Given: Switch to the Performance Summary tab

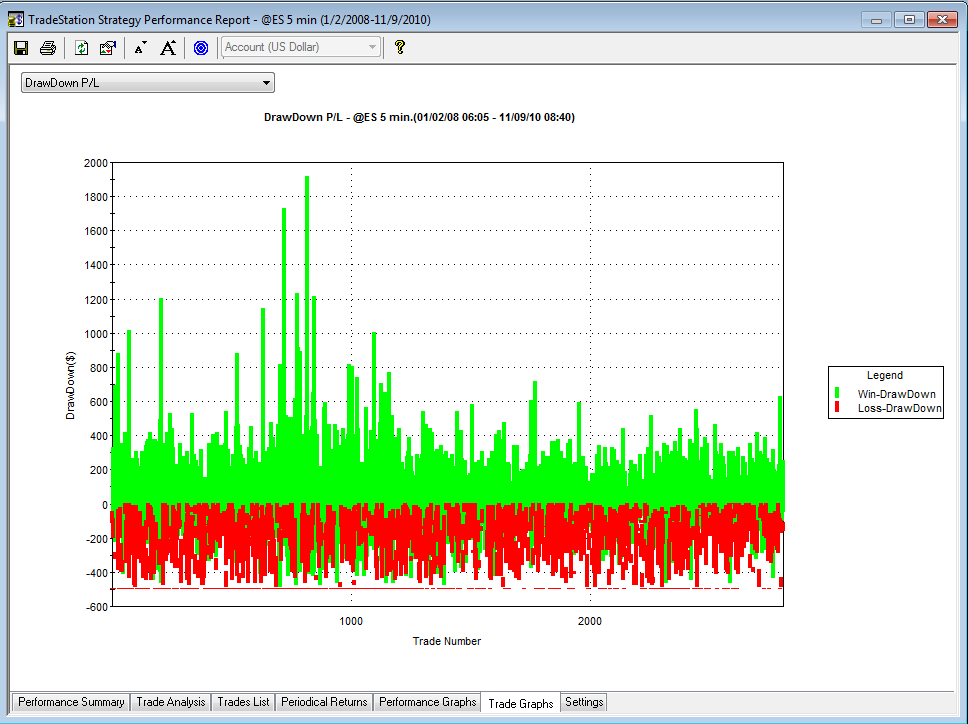Looking at the screenshot, I should point(71,702).
